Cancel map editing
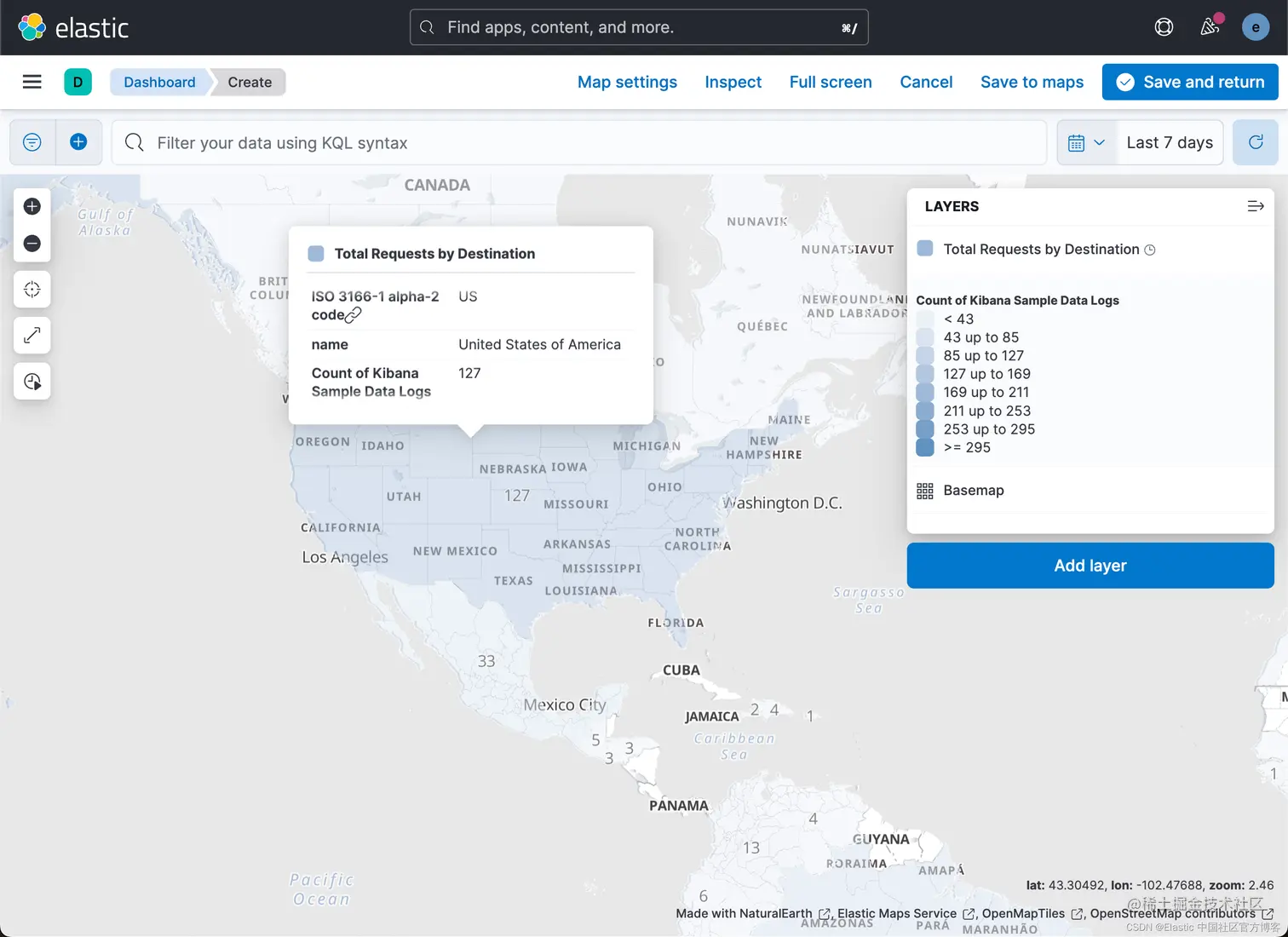Screen dimensions: 1288x937 926,82
